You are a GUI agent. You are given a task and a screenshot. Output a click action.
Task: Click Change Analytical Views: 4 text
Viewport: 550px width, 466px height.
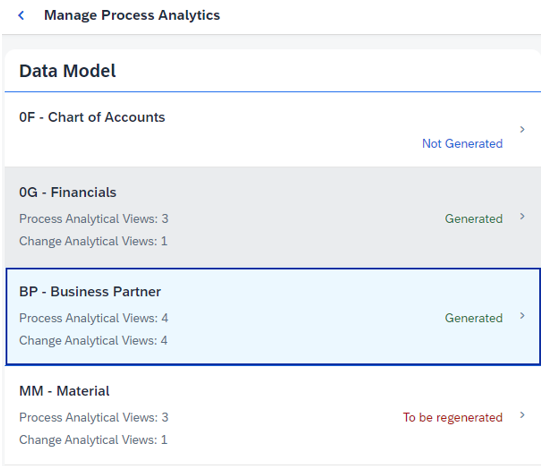[x=93, y=340]
